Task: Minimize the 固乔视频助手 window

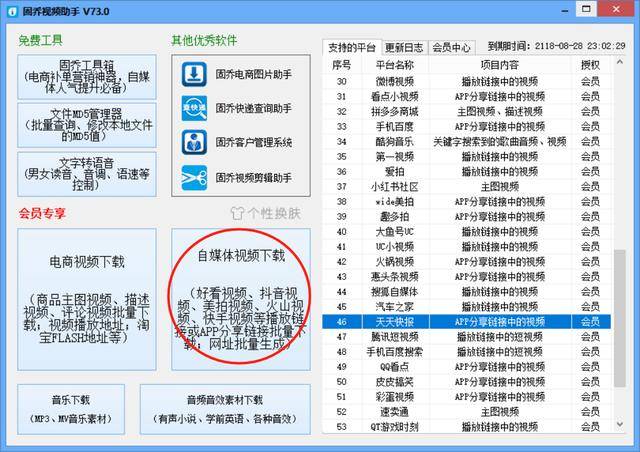Action: (565, 10)
